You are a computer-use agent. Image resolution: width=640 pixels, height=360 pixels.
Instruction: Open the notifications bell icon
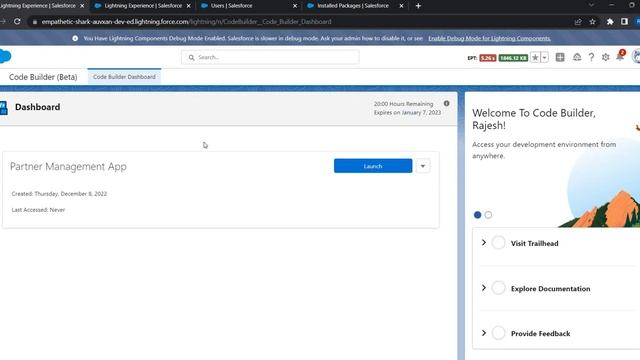(620, 57)
